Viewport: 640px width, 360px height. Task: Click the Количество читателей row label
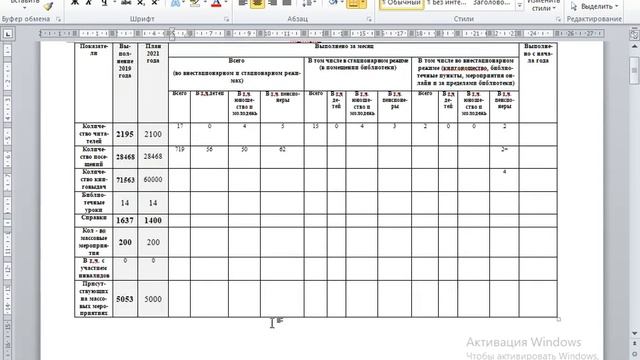click(x=93, y=134)
